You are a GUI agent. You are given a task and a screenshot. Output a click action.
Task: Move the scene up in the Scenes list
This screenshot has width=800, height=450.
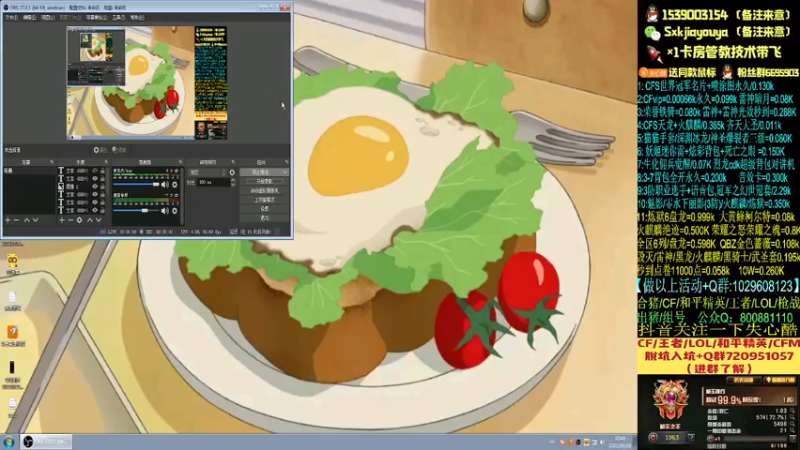click(27, 220)
